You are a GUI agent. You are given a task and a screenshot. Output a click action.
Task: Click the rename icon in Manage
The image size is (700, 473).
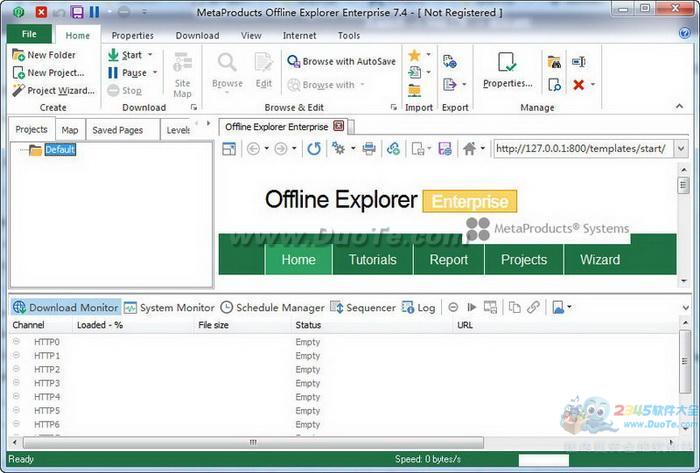[579, 62]
